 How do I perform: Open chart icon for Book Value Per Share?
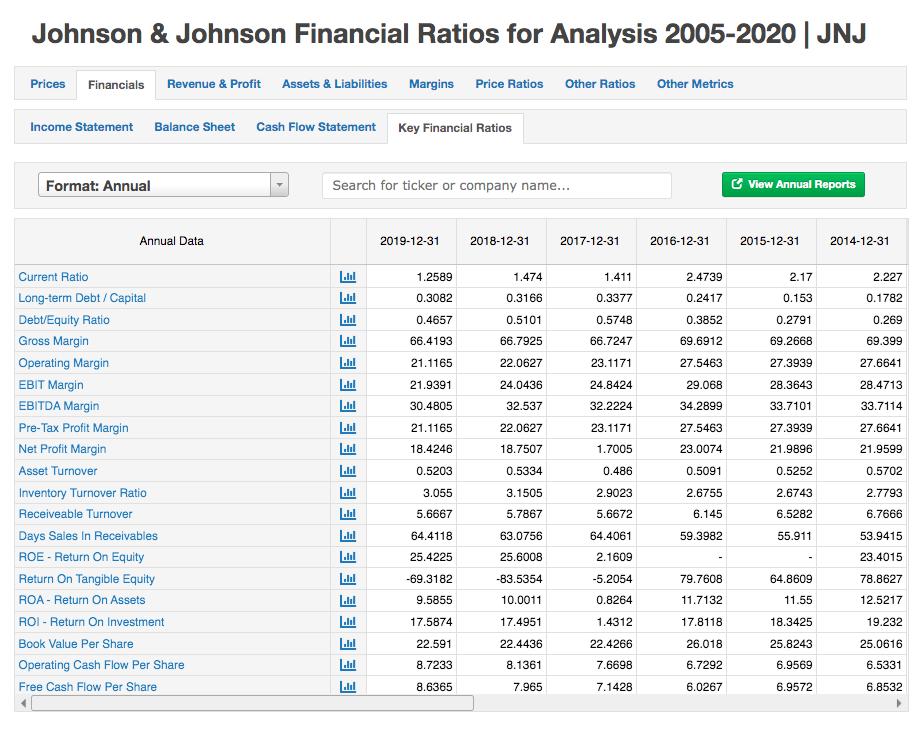[x=348, y=644]
